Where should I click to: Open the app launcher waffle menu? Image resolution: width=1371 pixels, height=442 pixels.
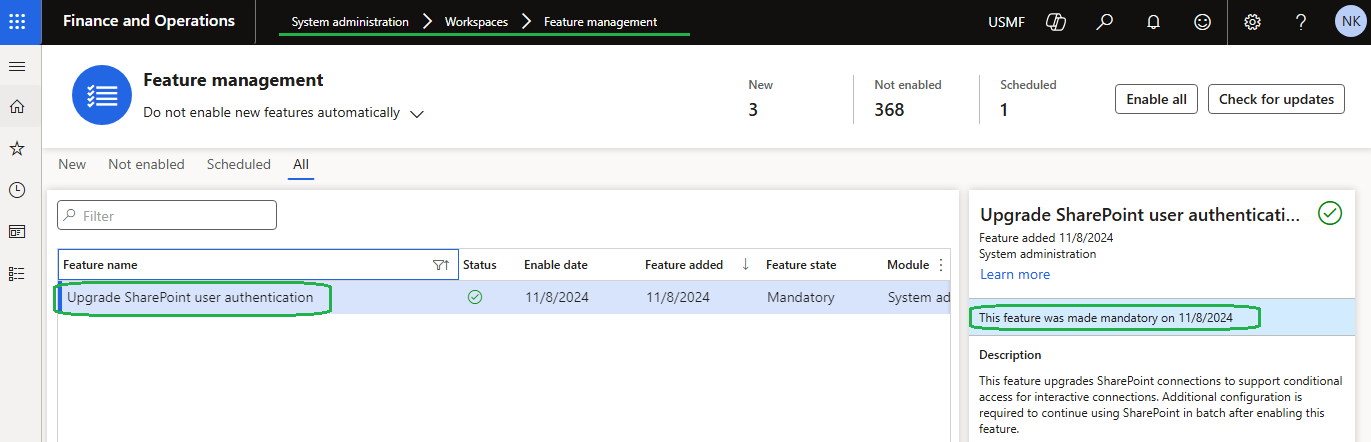click(x=17, y=22)
